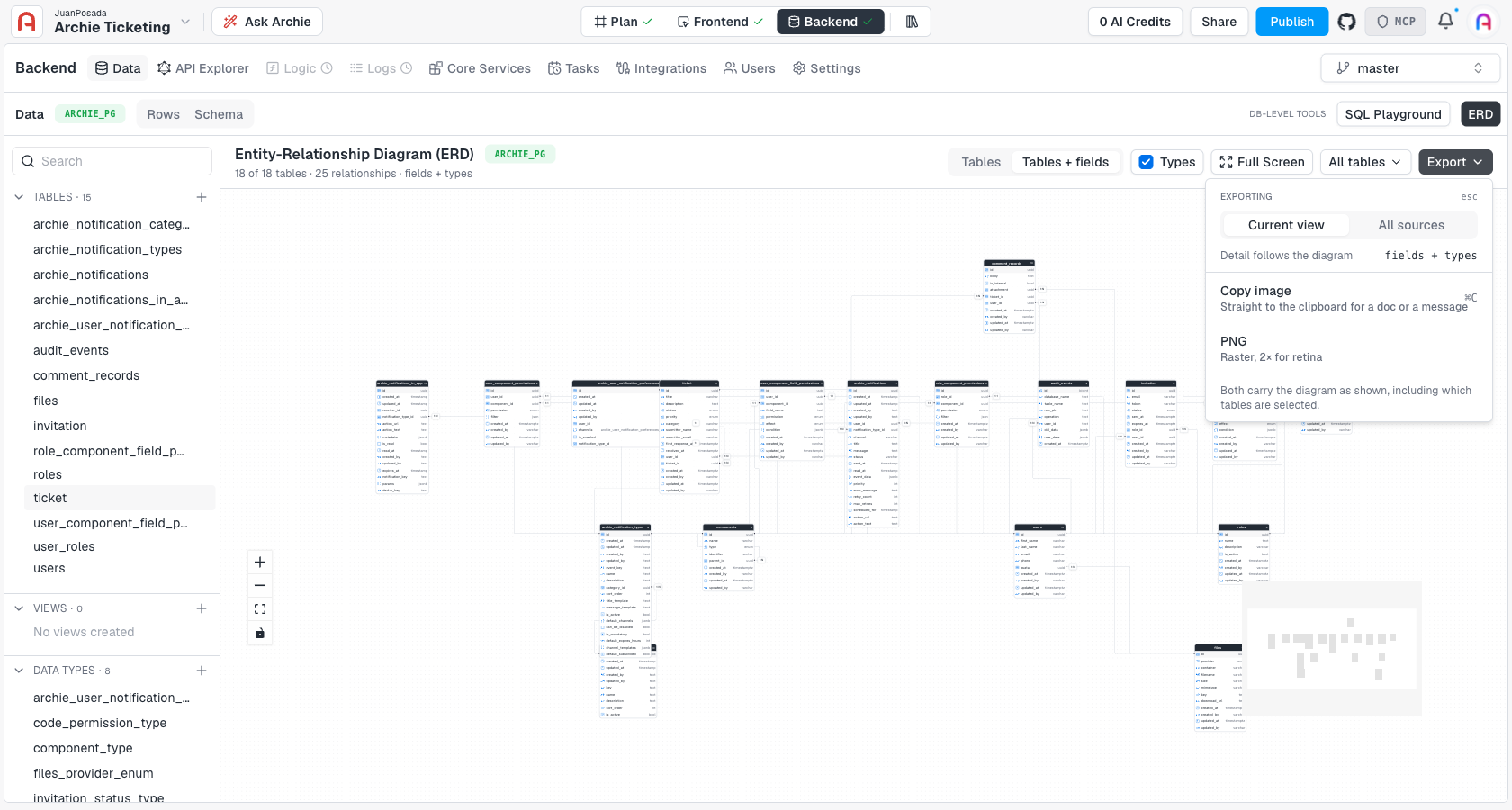This screenshot has height=810, width=1512.
Task: Zoom out on the ERD canvas
Action: (260, 586)
